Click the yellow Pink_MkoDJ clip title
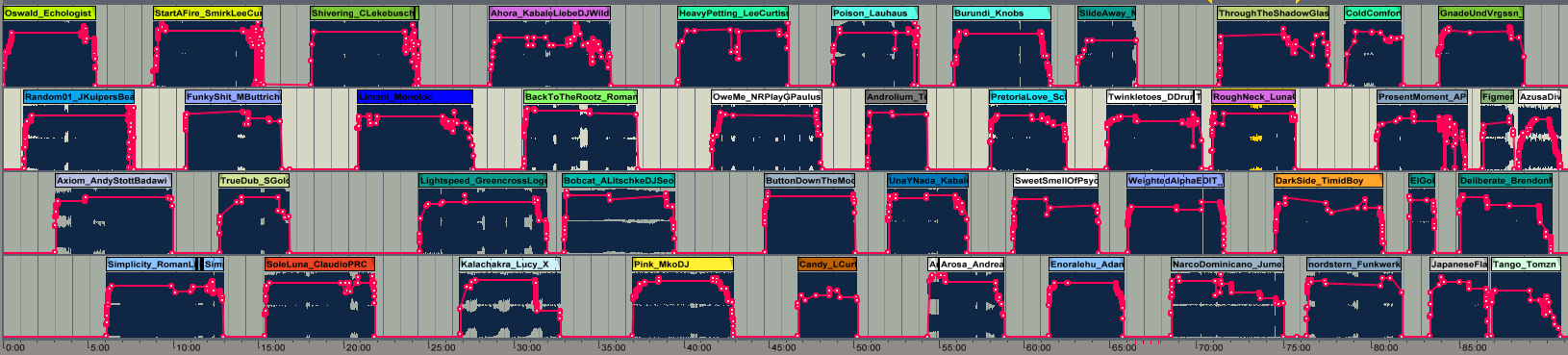The height and width of the screenshot is (355, 1568). [682, 265]
